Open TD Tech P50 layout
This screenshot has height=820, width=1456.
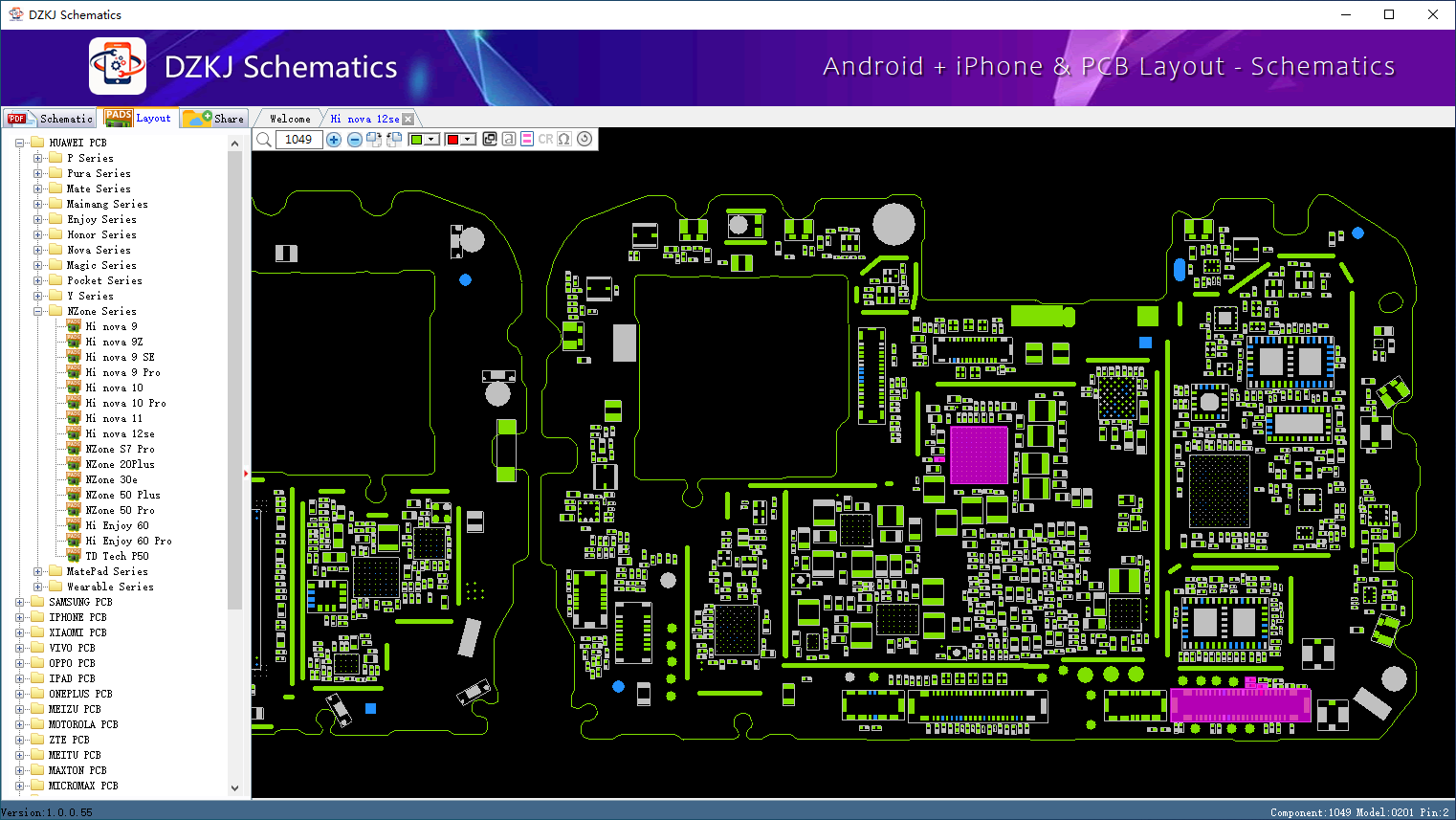click(117, 556)
